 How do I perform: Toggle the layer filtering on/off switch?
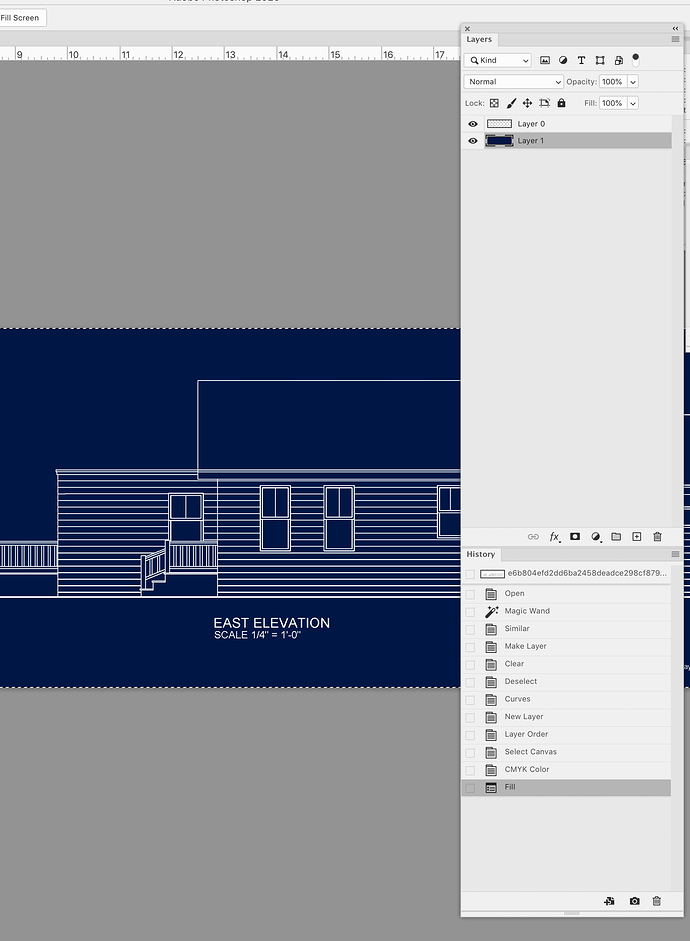635,60
